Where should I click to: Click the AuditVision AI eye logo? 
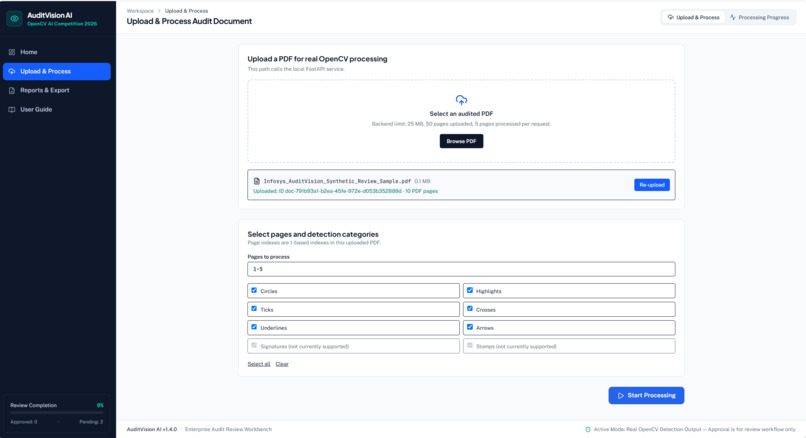pos(14,19)
